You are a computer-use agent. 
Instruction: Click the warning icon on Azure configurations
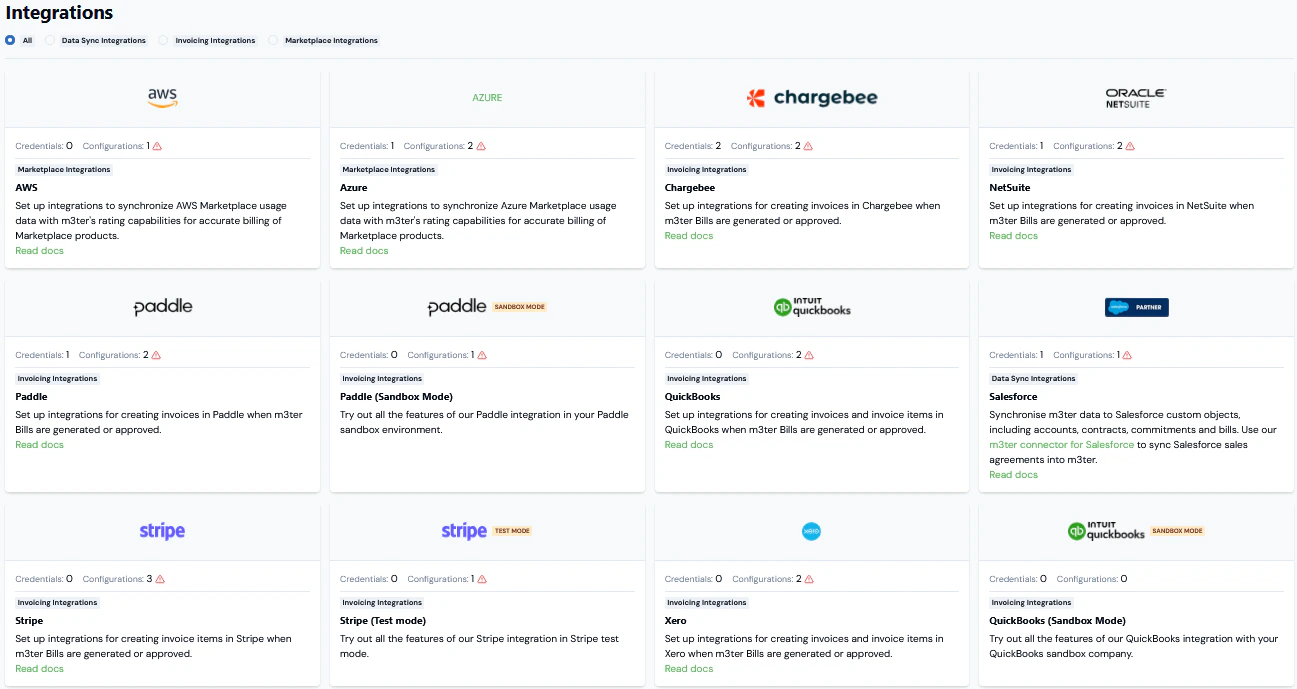(x=481, y=146)
